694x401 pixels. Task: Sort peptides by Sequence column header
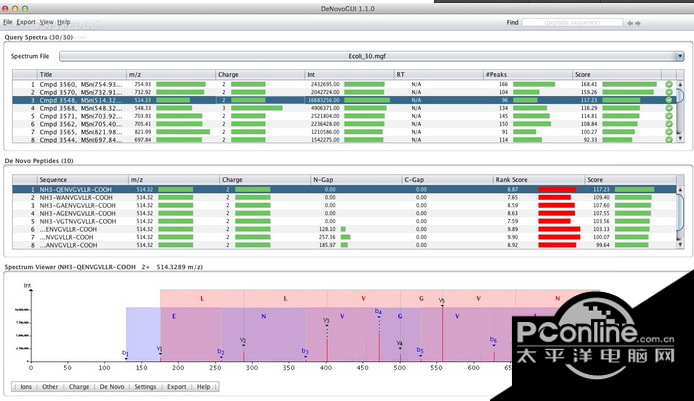click(x=83, y=180)
